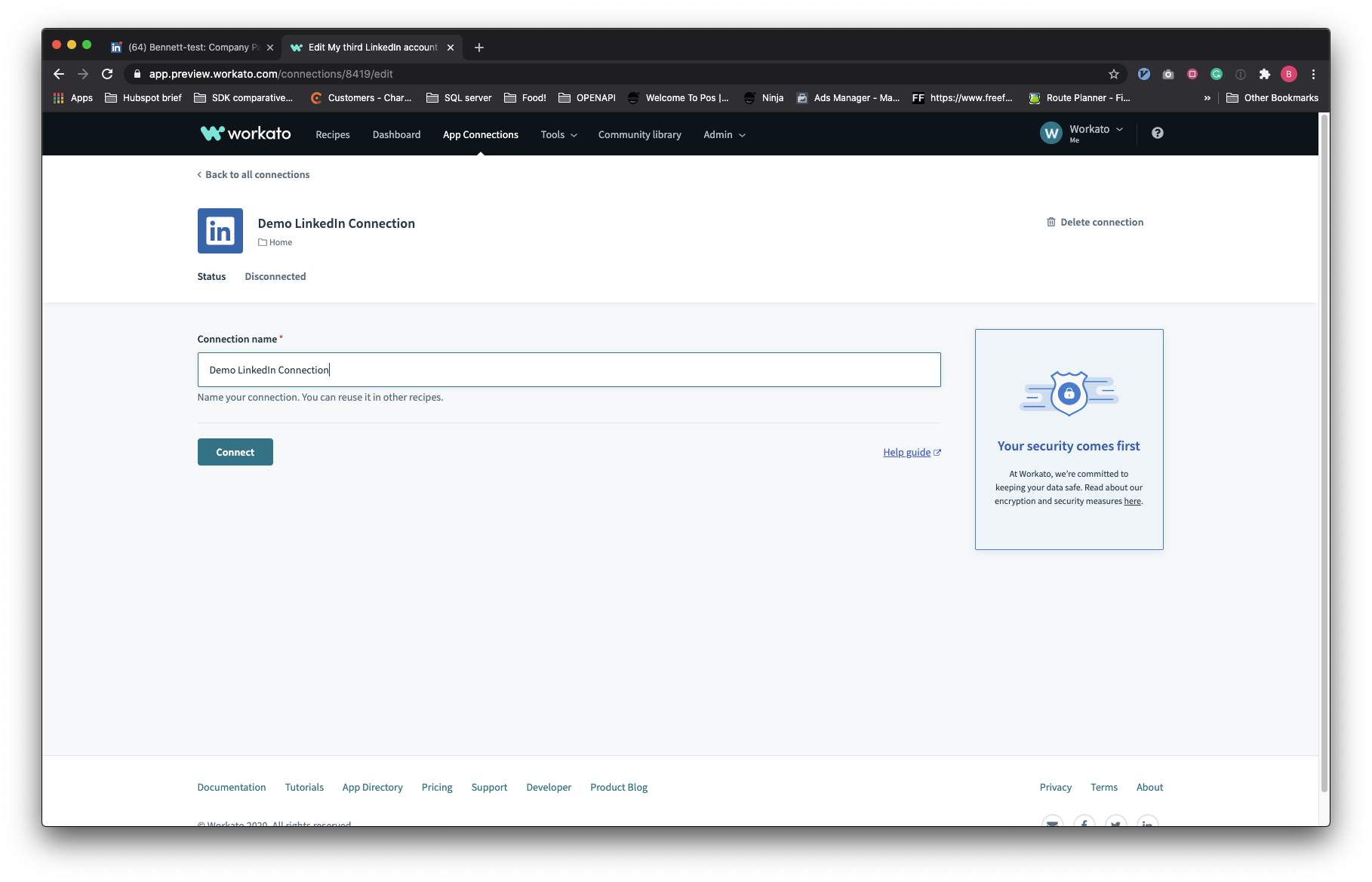The image size is (1372, 882).
Task: Select the App Connections nav item
Action: coord(480,134)
